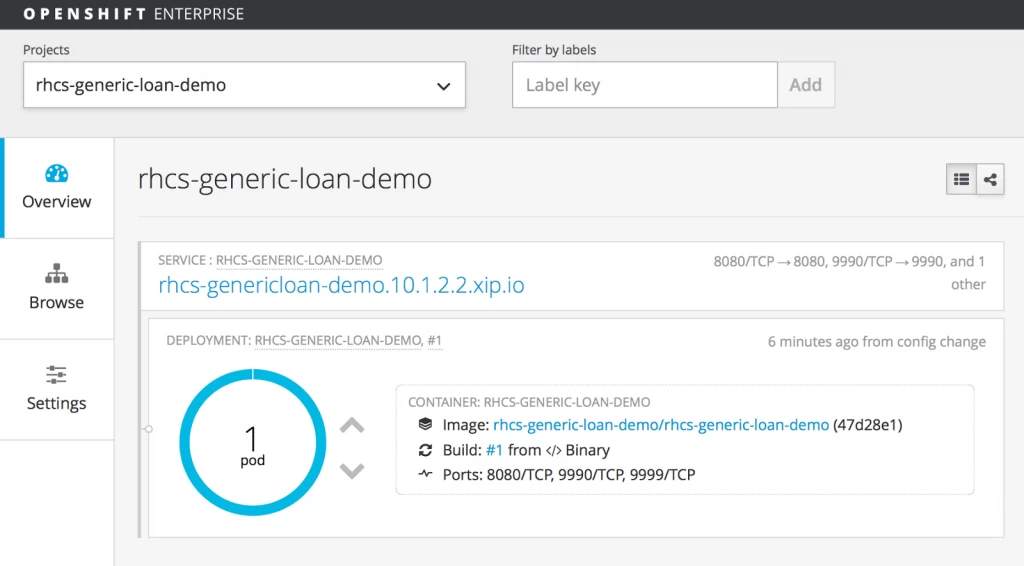Screen dimensions: 1024x566
Task: Open build #1 link
Action: (494, 450)
